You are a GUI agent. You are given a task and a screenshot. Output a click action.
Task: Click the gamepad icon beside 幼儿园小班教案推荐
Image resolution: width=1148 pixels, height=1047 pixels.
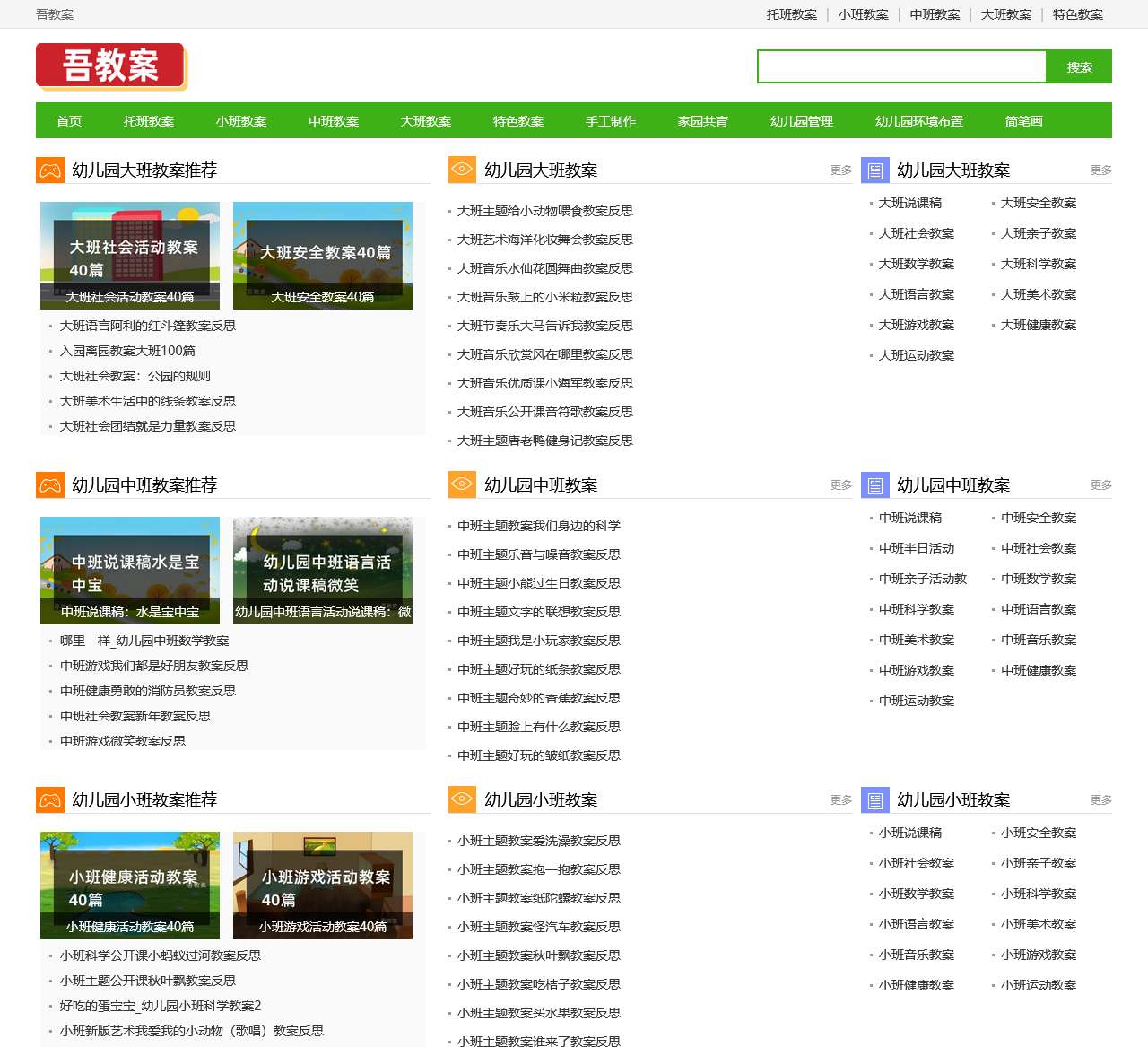(50, 800)
